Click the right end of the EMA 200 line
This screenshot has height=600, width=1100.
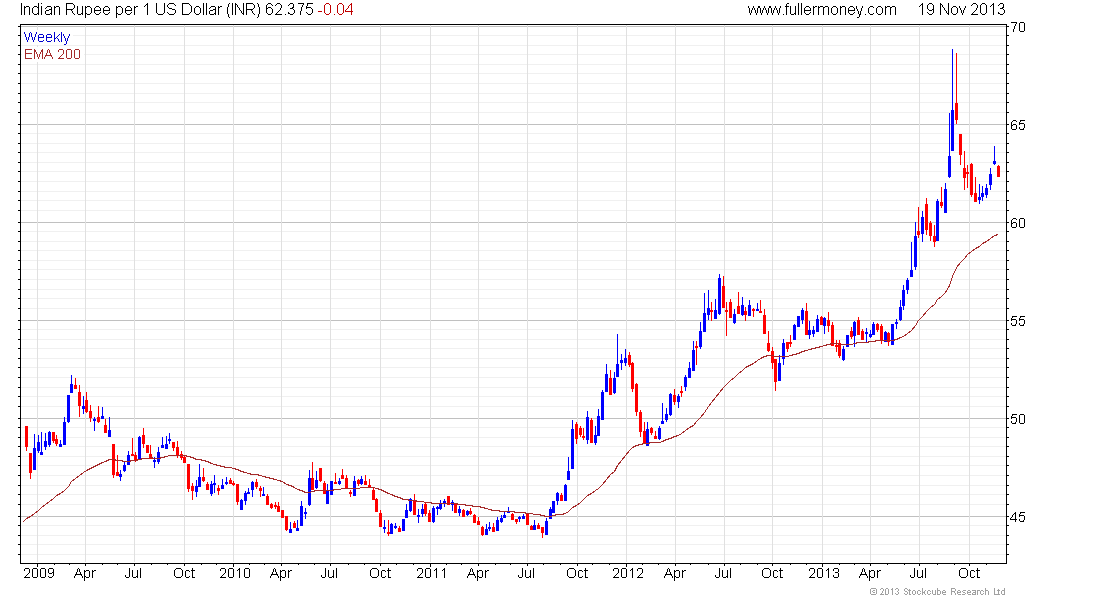(997, 234)
